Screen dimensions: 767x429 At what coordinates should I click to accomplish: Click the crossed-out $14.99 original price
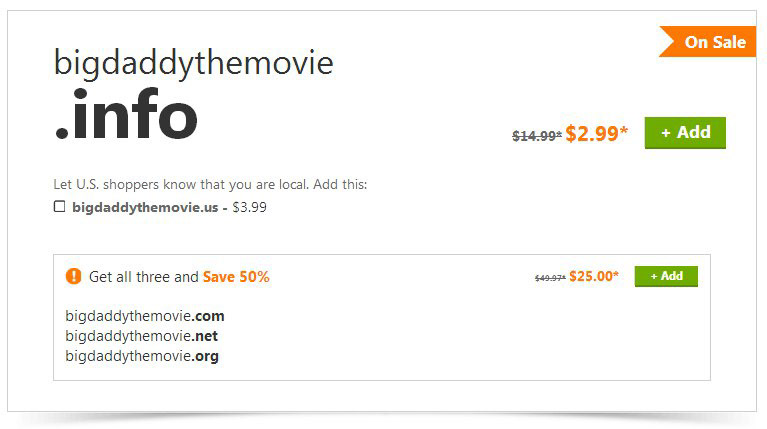click(x=537, y=135)
